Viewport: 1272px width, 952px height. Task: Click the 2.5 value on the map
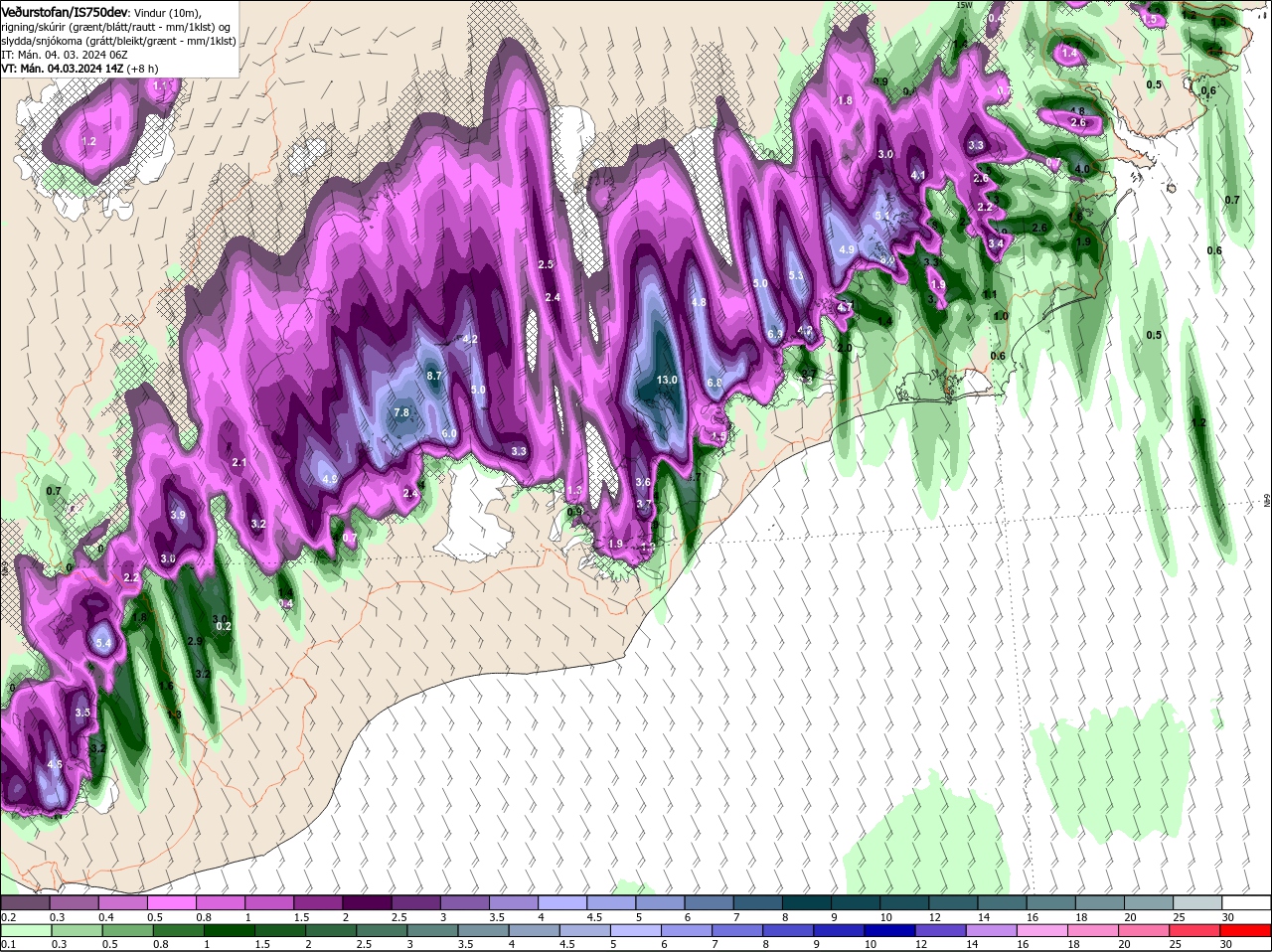546,264
